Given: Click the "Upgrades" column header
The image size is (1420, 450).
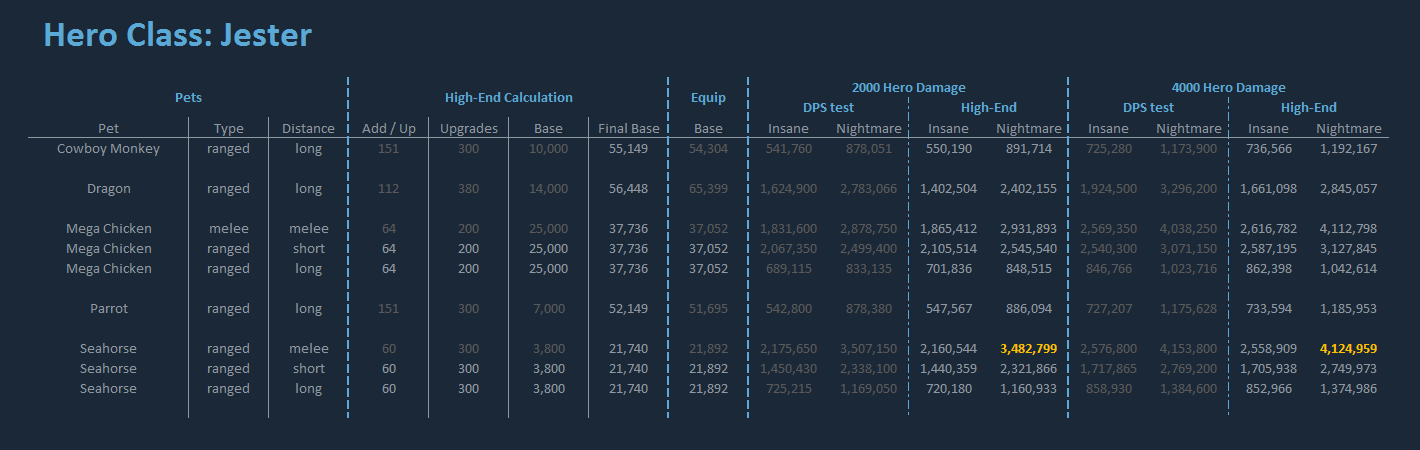Looking at the screenshot, I should (468, 129).
